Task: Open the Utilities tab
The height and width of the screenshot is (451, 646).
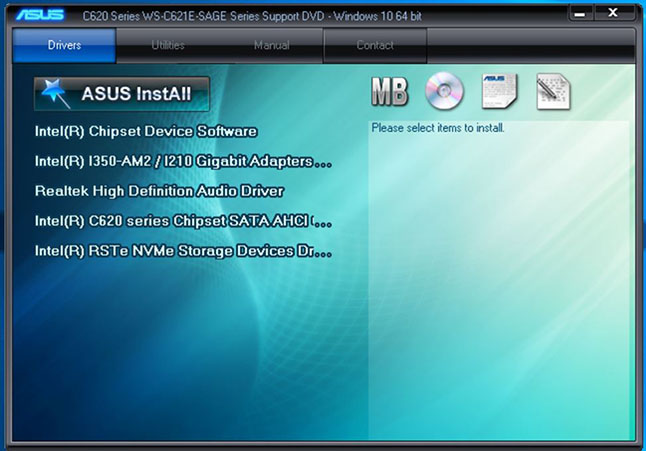Action: point(168,45)
